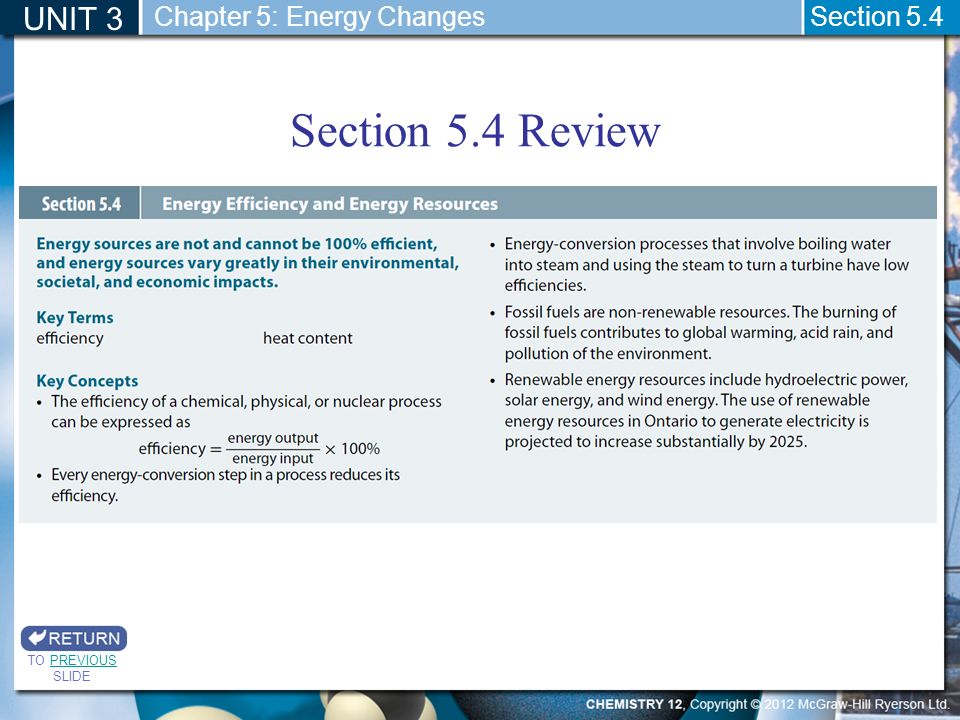This screenshot has width=960, height=720.
Task: Click 'projected to increase substantially by 2025' line
Action: 656,441
